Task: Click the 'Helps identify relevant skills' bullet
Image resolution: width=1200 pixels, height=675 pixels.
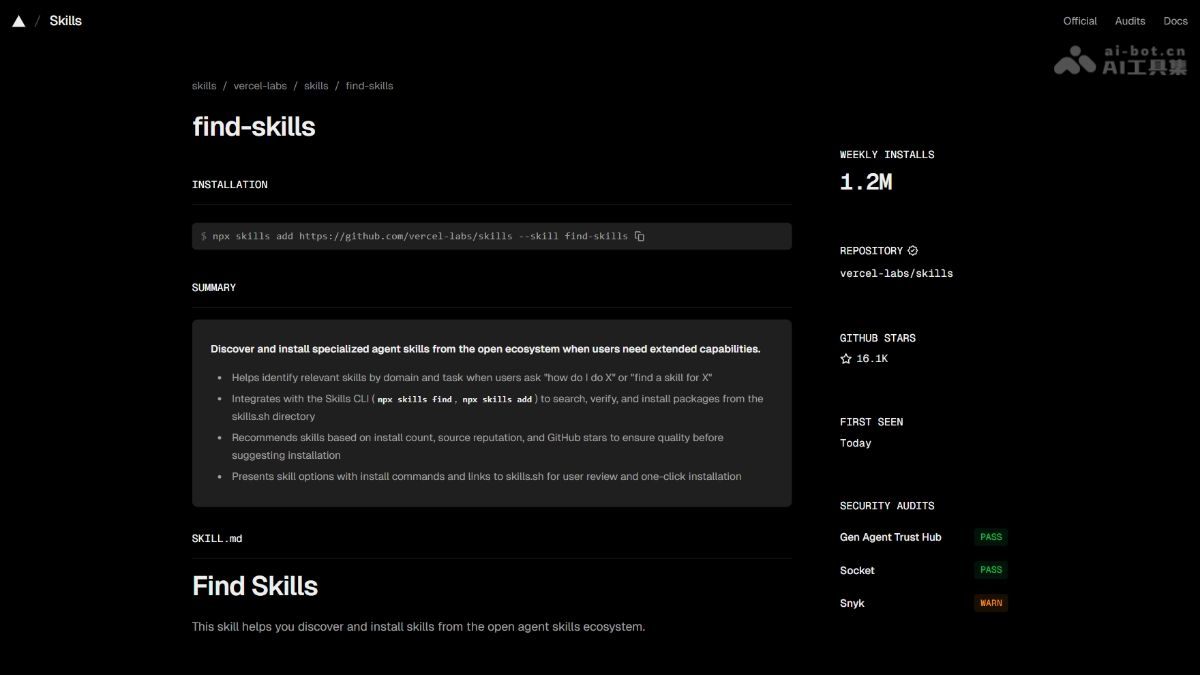Action: coord(472,378)
